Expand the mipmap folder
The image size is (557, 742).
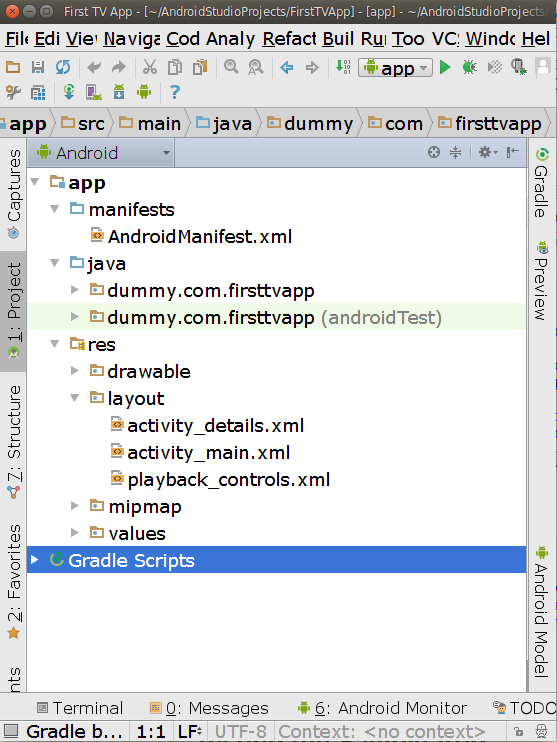pyautogui.click(x=74, y=506)
